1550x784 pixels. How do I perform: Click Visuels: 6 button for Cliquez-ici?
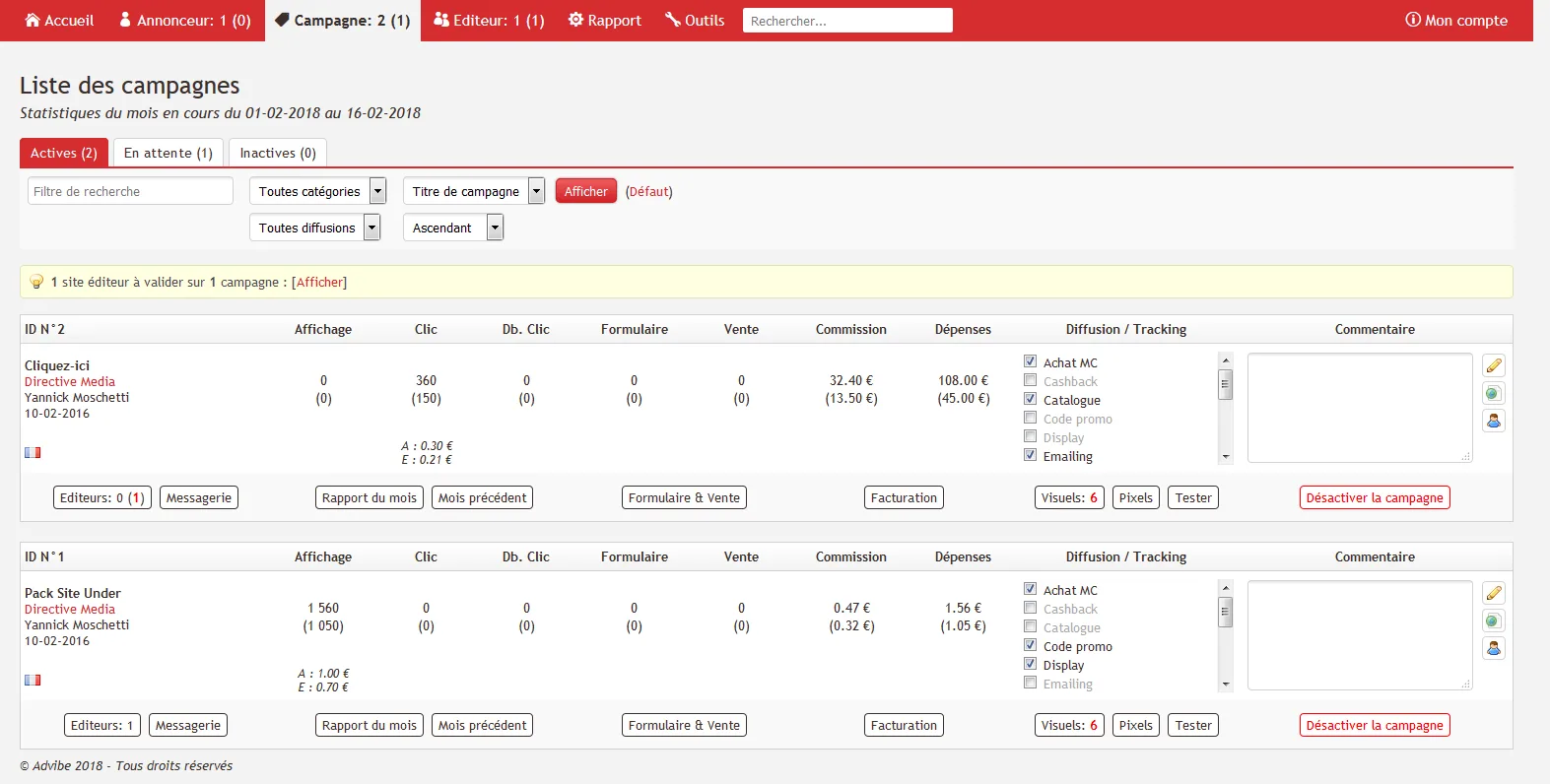pos(1069,497)
